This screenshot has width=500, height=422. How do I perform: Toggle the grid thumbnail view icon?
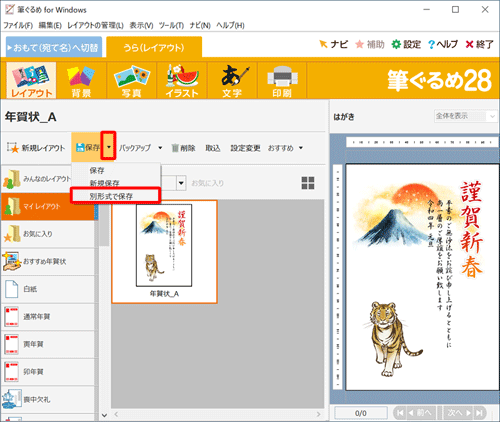[x=308, y=183]
